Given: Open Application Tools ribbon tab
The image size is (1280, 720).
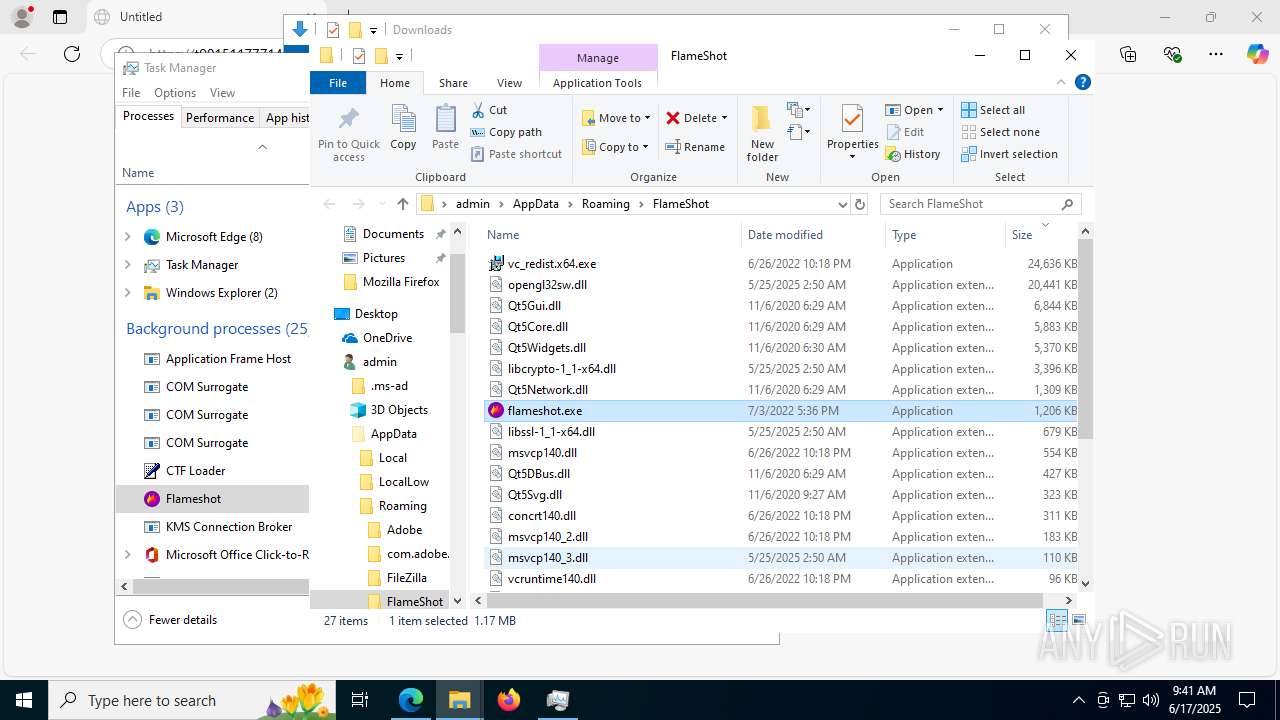Looking at the screenshot, I should point(597,83).
